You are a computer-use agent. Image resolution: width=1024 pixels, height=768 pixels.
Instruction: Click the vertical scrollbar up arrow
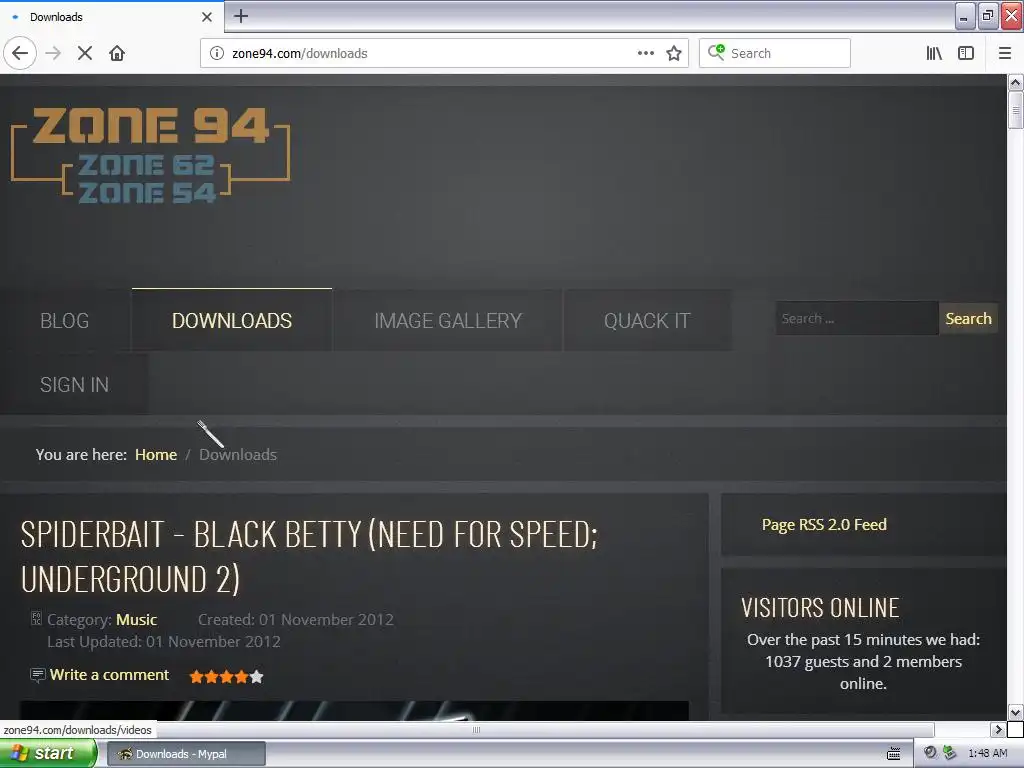point(1015,82)
